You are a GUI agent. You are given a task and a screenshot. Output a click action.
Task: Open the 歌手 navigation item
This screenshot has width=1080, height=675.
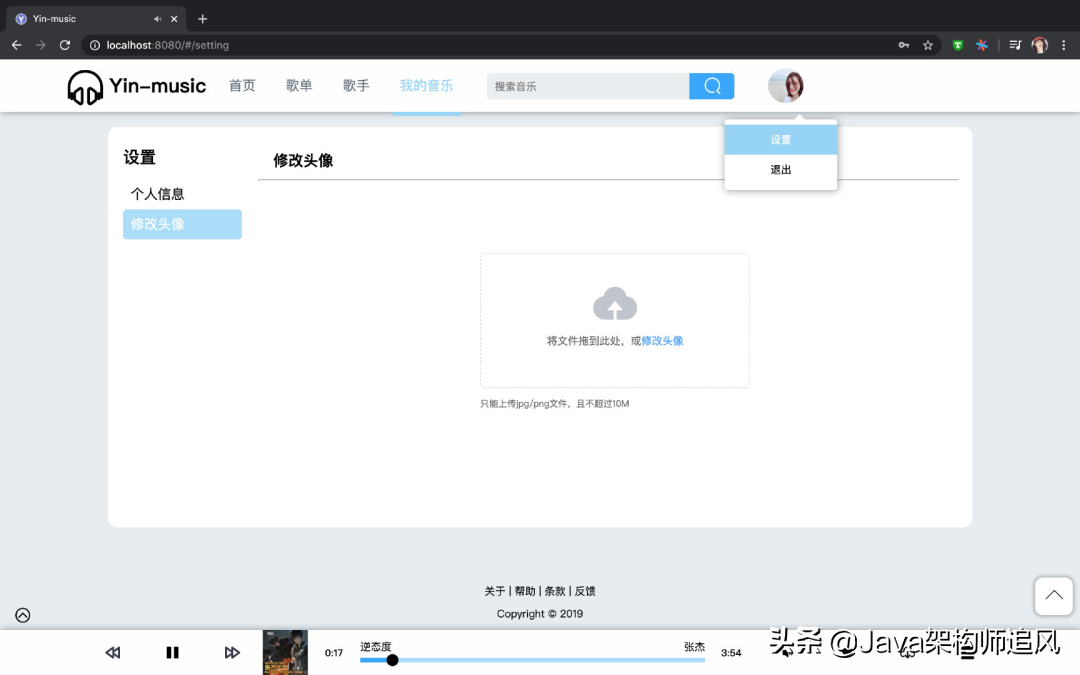click(x=356, y=85)
